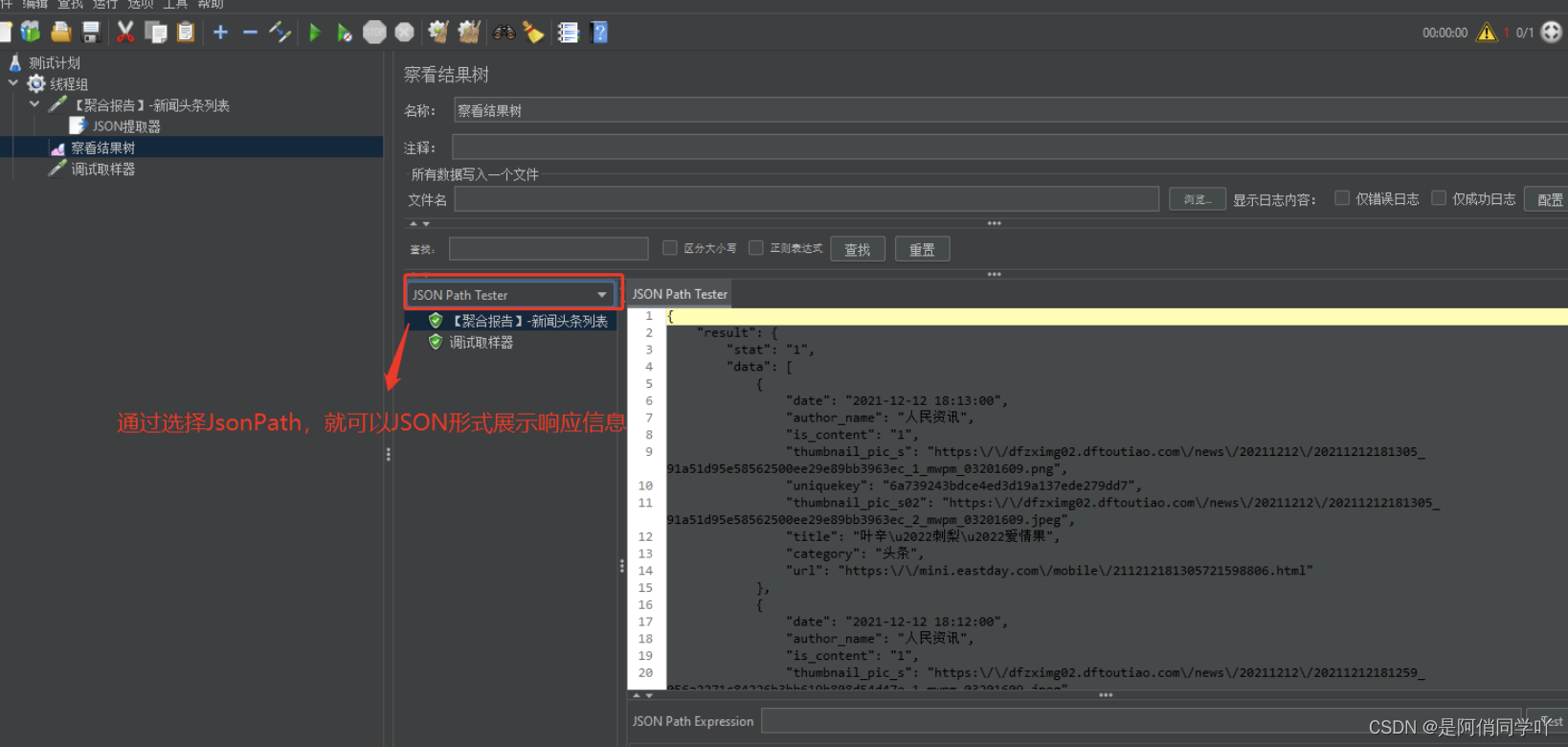
Task: Select 测试计划 in the tree
Action: 55,62
